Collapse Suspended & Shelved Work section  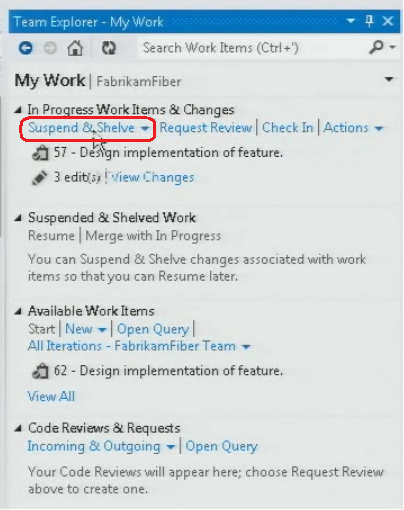pyautogui.click(x=18, y=218)
